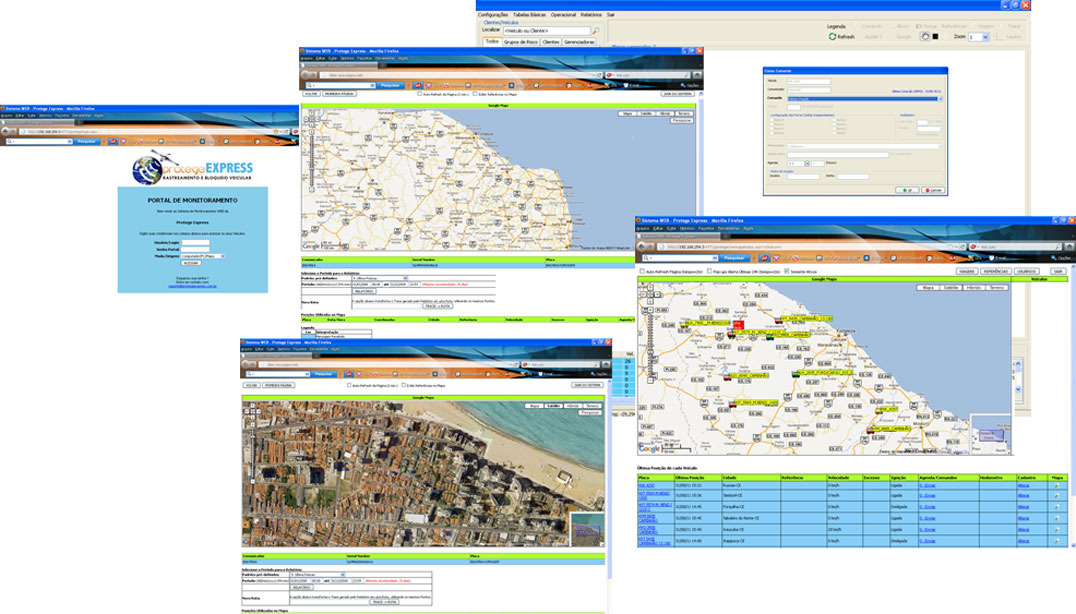
Task: Click the support email link on login portal
Action: [192, 286]
